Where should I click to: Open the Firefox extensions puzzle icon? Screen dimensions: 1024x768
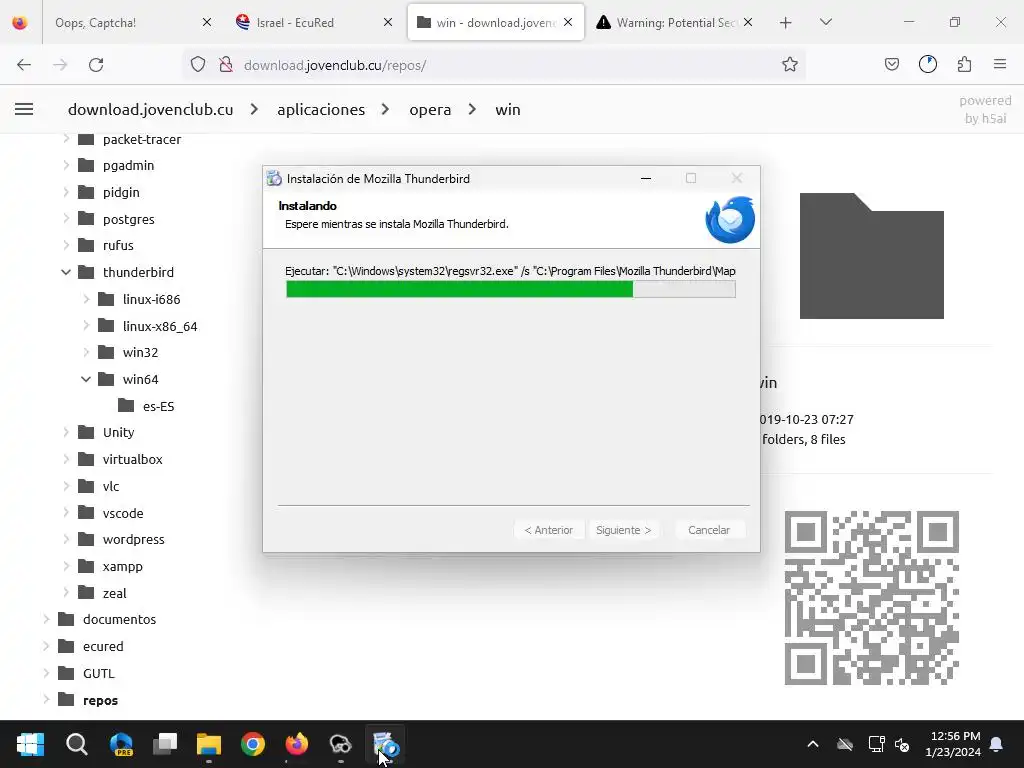click(964, 64)
